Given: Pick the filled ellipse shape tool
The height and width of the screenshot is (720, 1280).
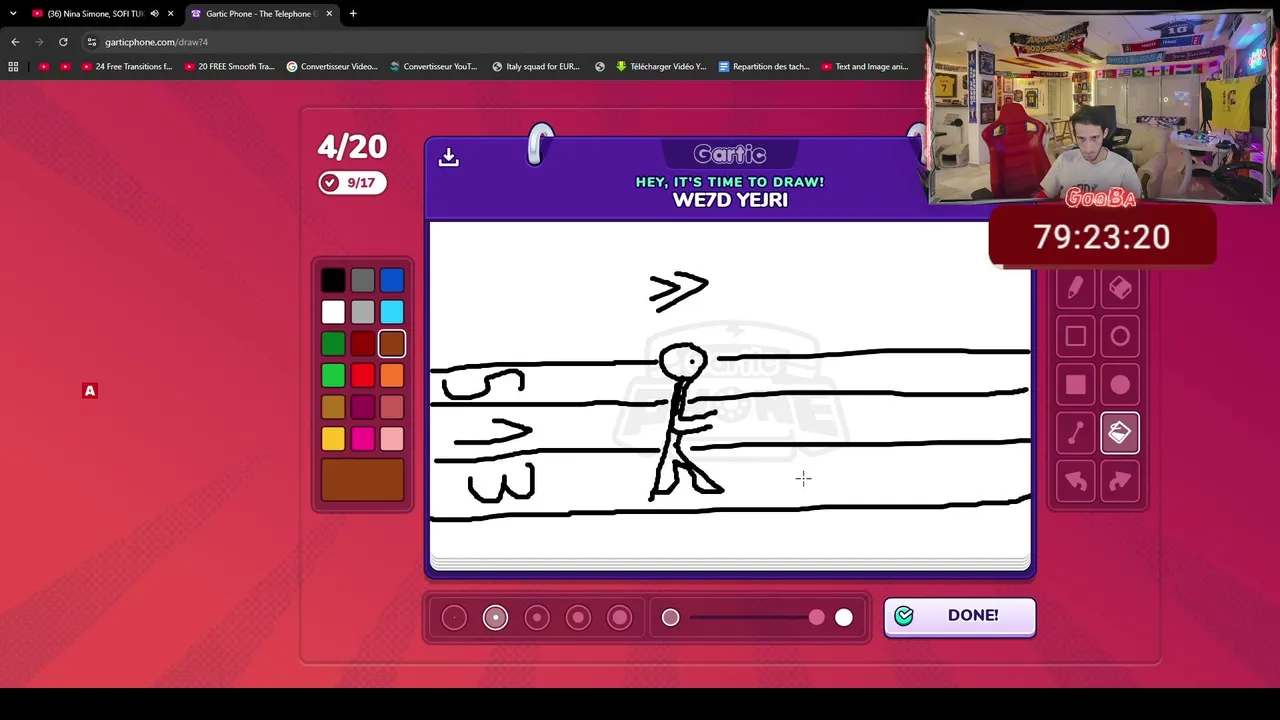Looking at the screenshot, I should tap(1120, 385).
